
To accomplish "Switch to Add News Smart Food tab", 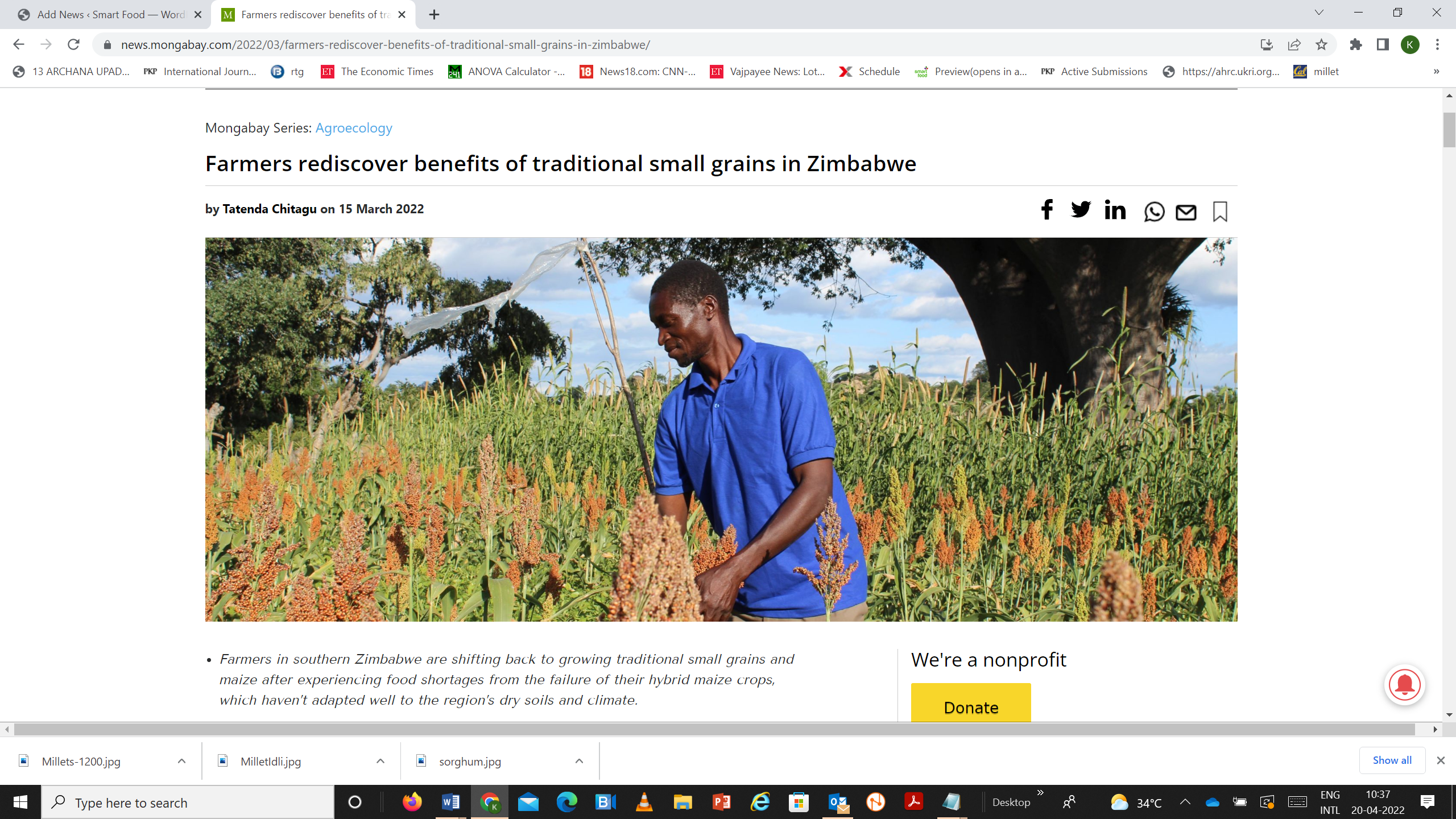I will [105, 15].
